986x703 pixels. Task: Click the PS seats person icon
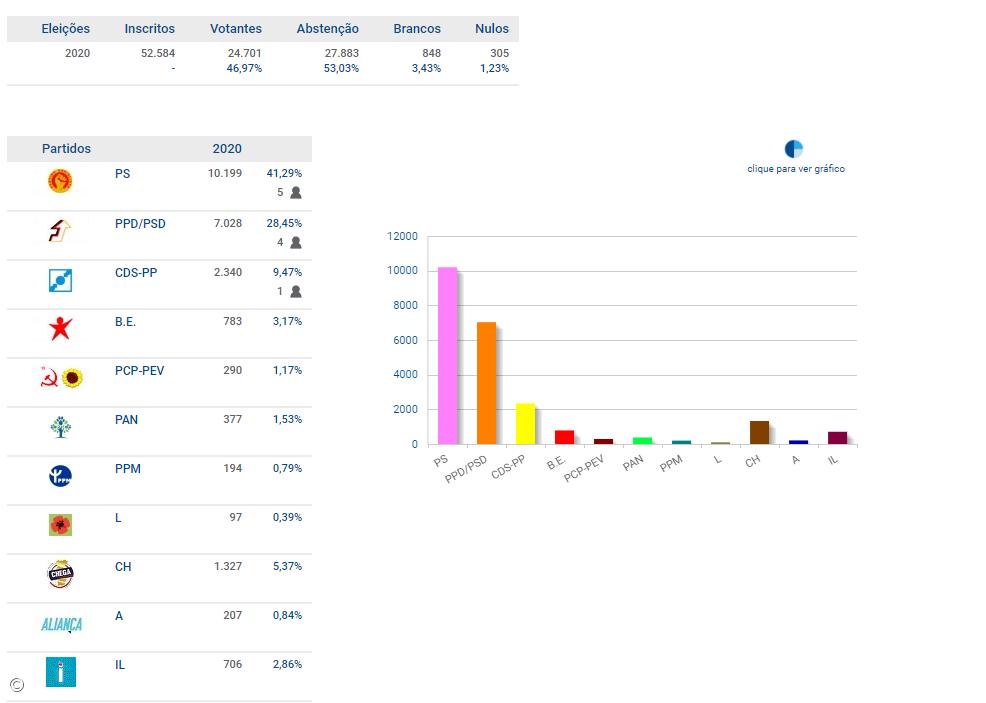pyautogui.click(x=296, y=193)
